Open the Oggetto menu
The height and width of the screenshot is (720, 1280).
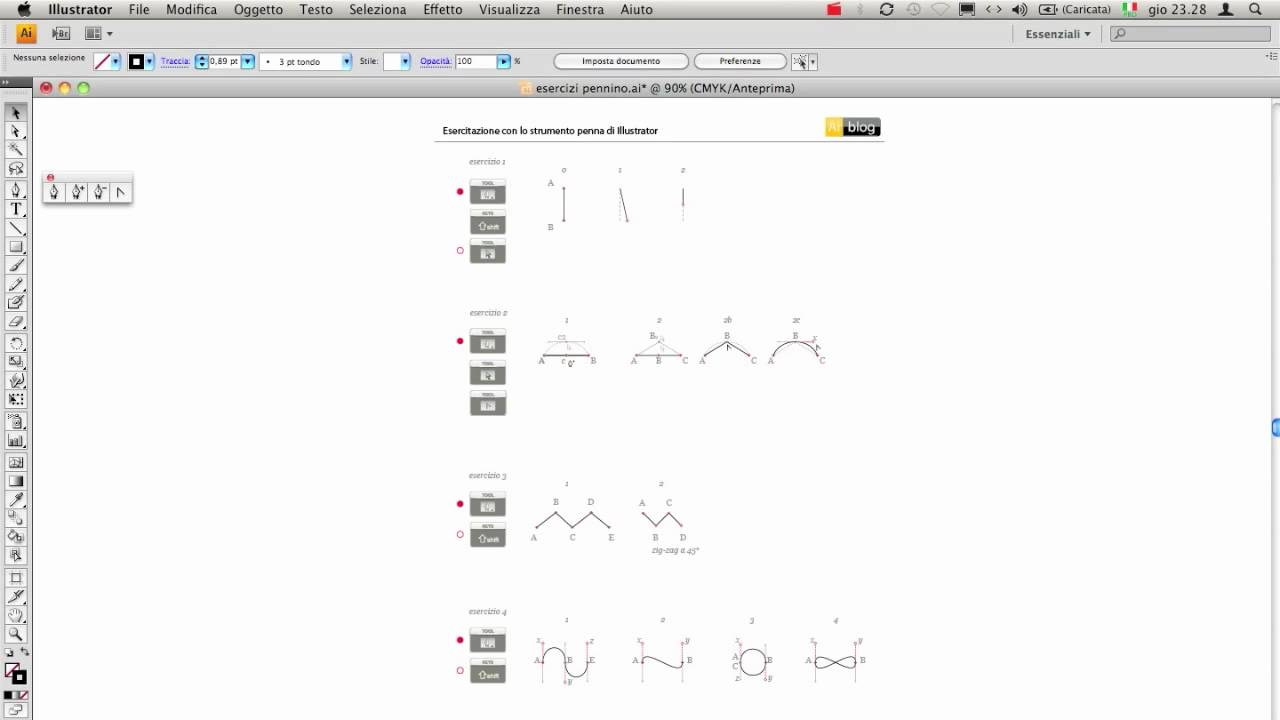pos(258,9)
